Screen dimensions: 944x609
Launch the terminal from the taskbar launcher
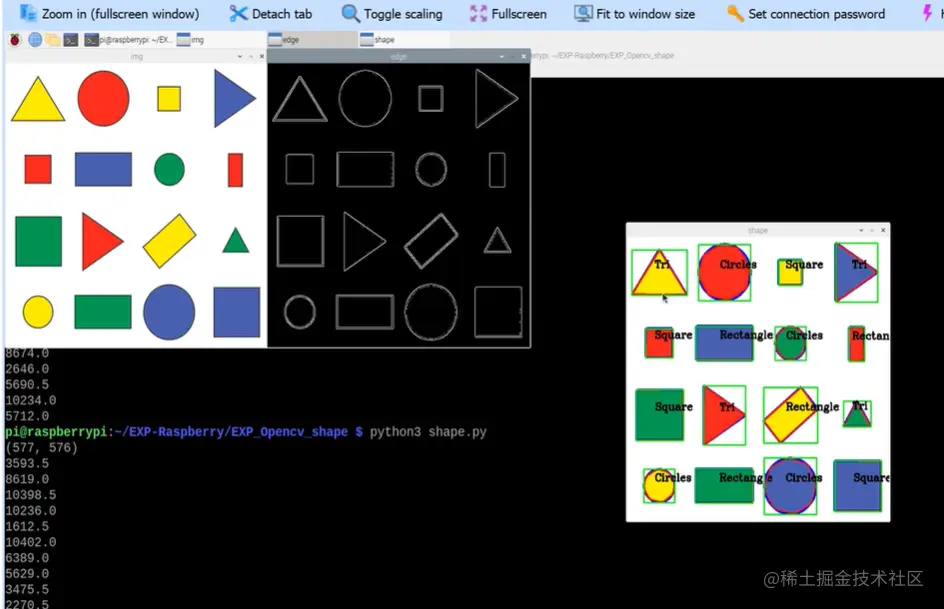point(71,40)
